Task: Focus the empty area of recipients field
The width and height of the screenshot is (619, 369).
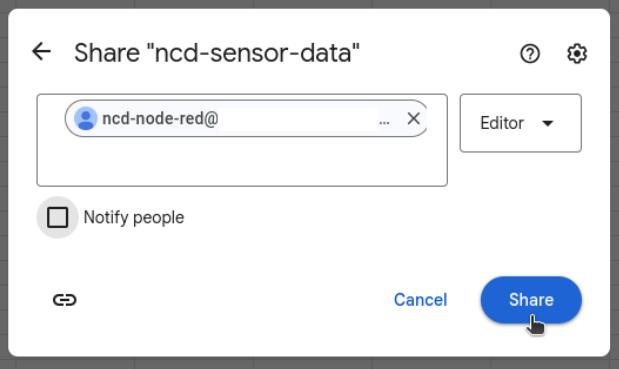Action: (x=242, y=163)
